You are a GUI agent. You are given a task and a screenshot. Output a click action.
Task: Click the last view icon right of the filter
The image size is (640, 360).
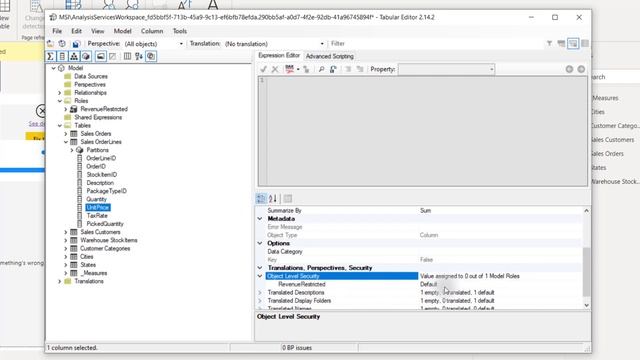point(585,43)
